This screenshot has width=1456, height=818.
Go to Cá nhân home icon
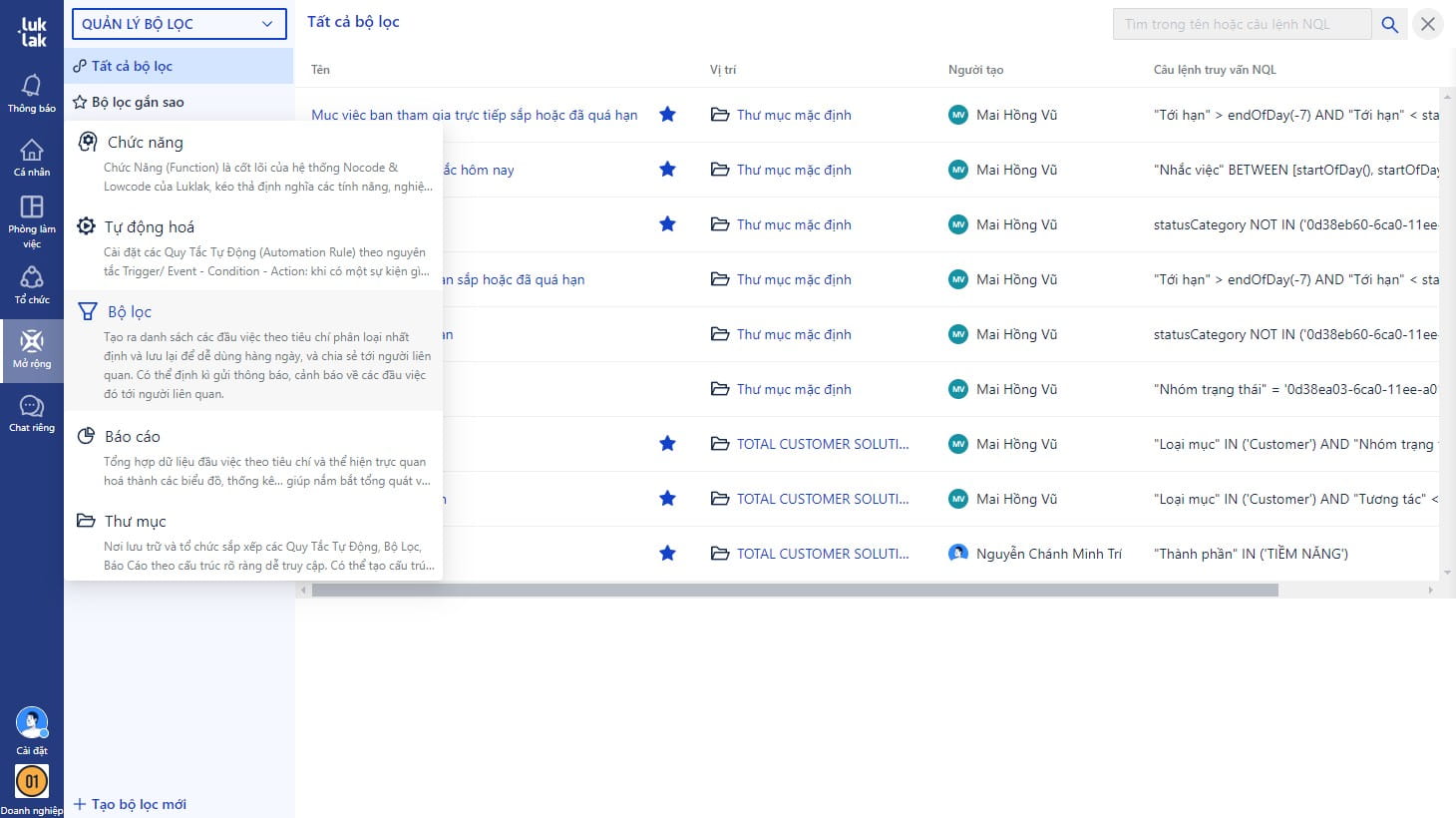[x=32, y=152]
